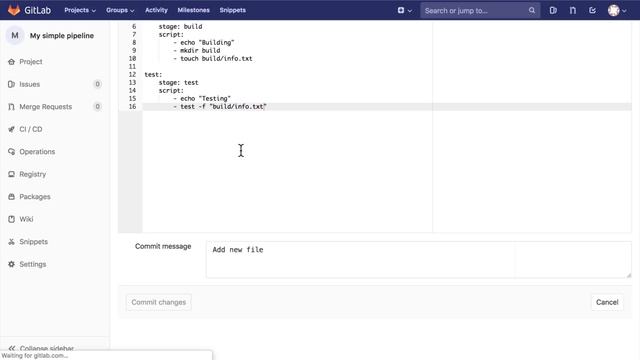
Task: Open My simple pipeline project link
Action: pos(62,36)
